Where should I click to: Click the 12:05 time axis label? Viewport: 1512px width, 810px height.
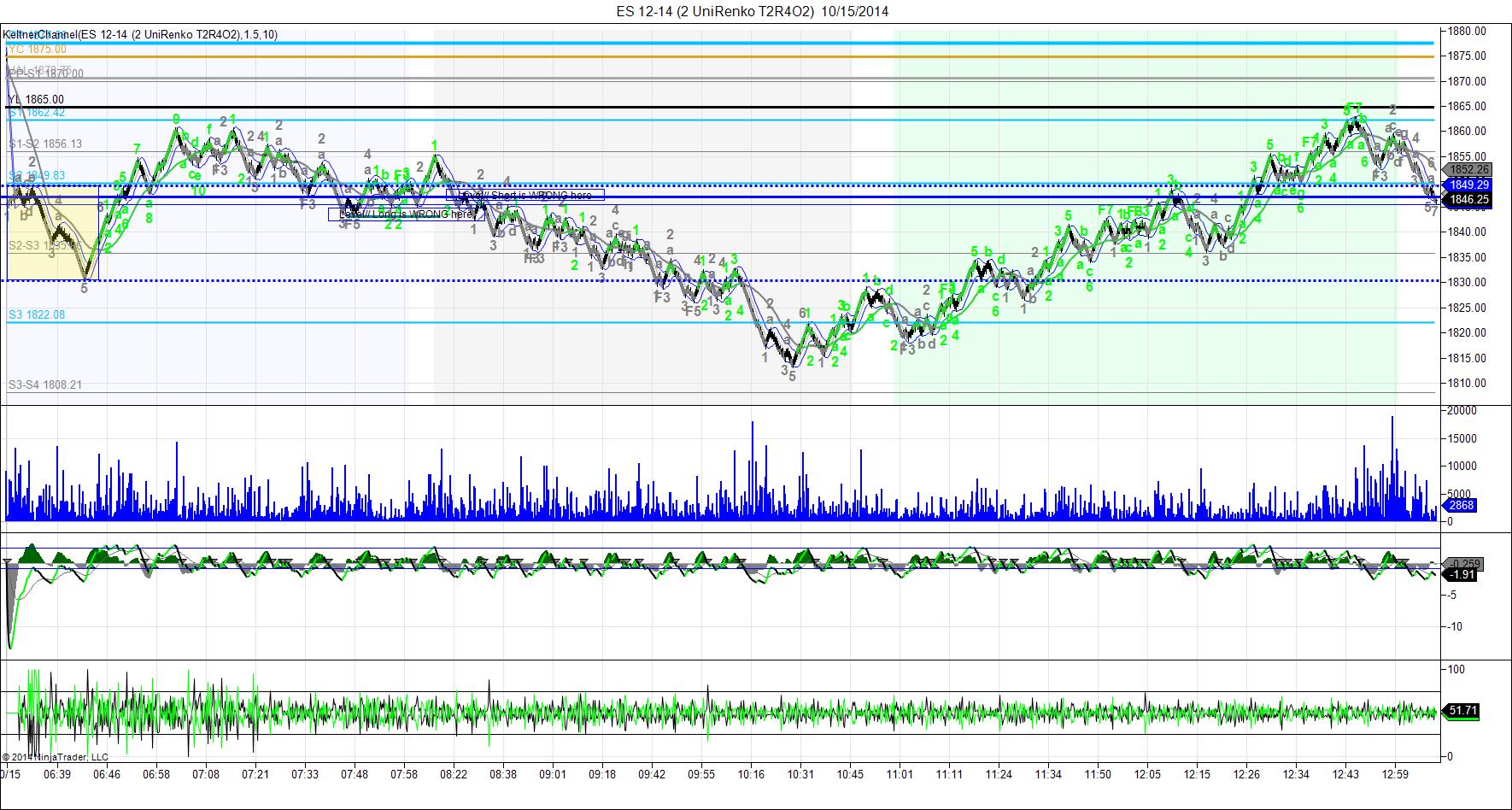point(1147,775)
